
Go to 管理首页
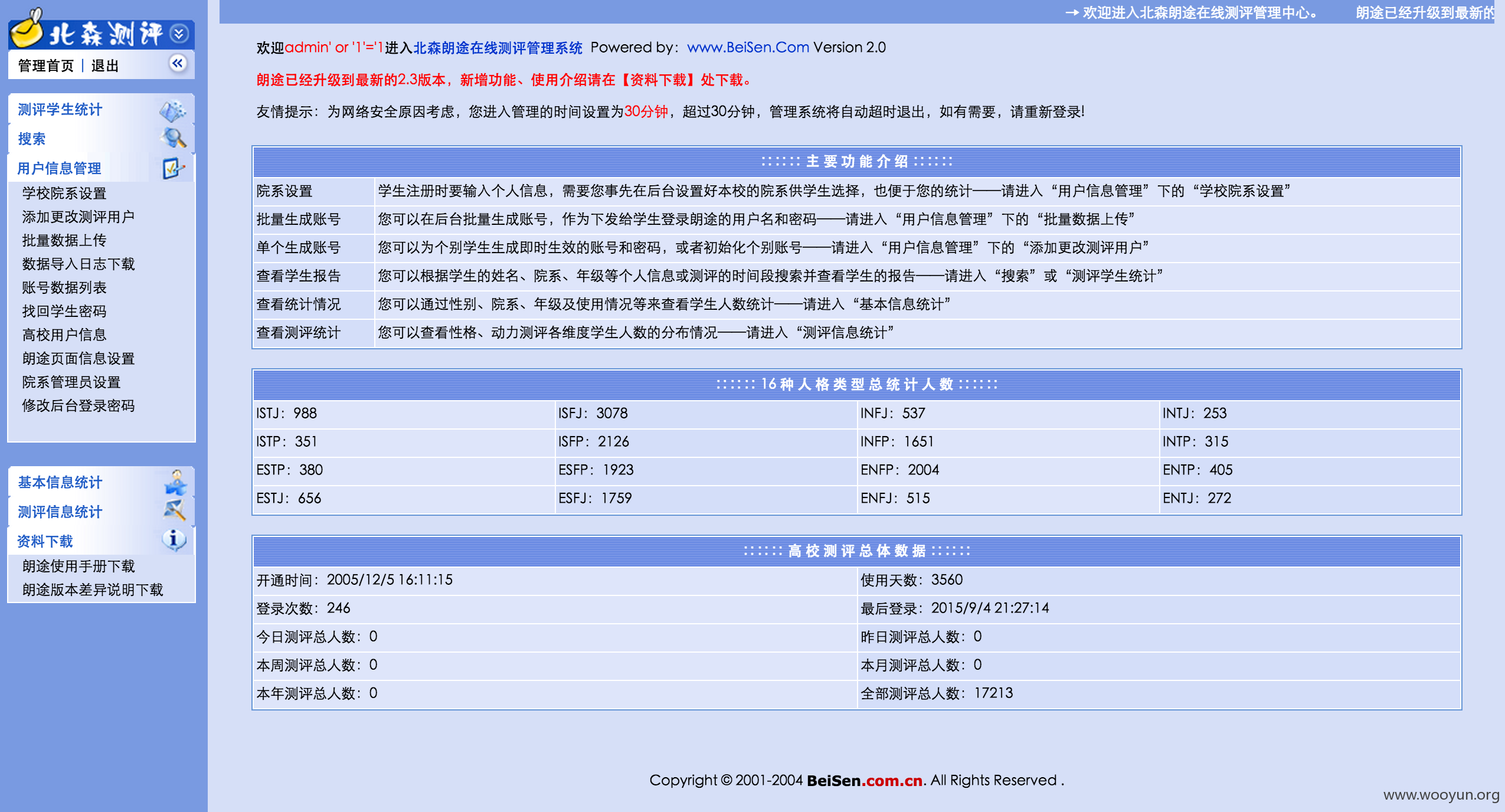[x=46, y=66]
